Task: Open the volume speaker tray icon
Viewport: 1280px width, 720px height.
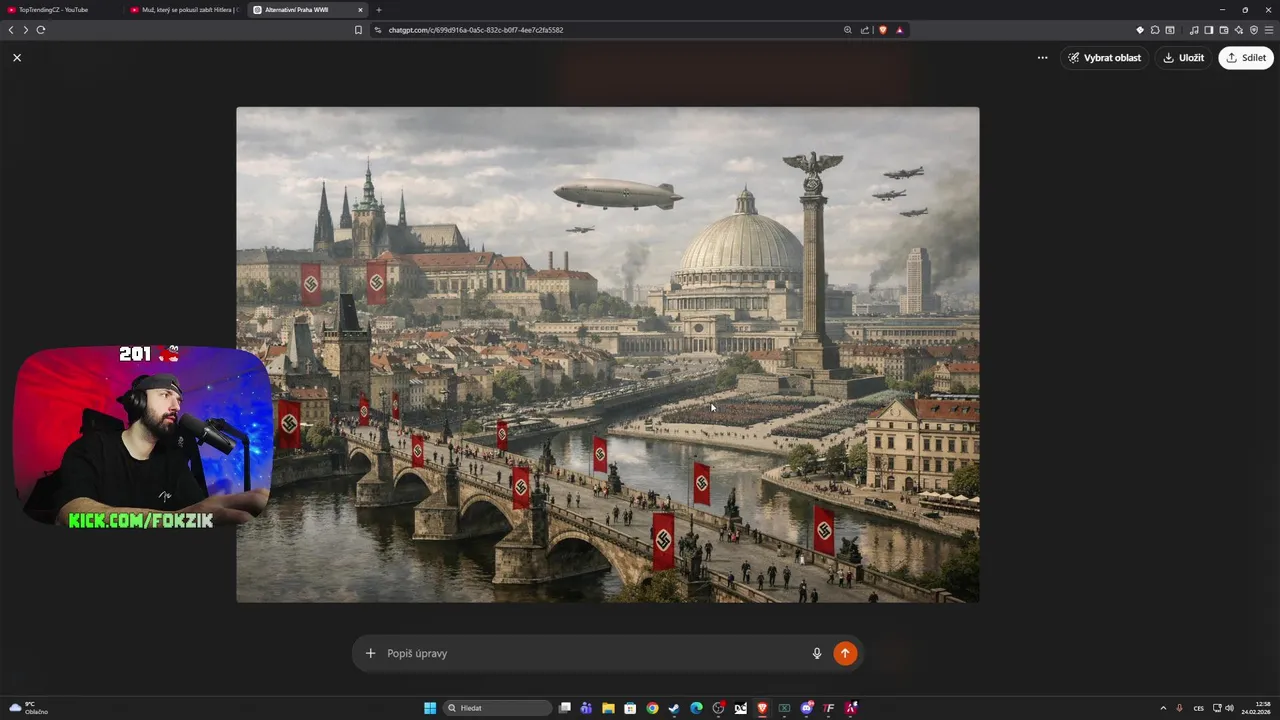Action: coord(1229,708)
